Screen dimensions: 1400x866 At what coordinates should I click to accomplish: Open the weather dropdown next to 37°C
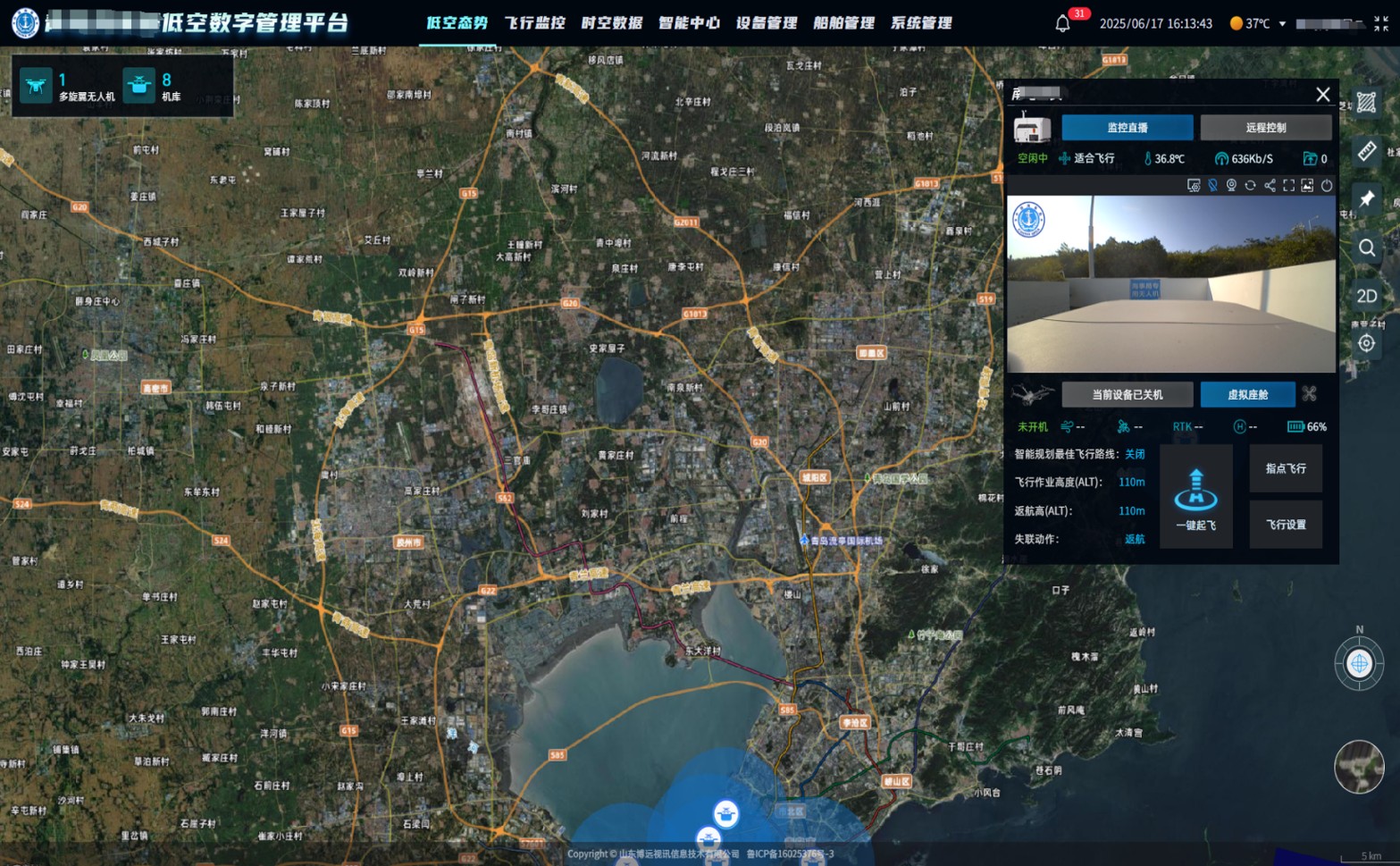(x=1282, y=24)
